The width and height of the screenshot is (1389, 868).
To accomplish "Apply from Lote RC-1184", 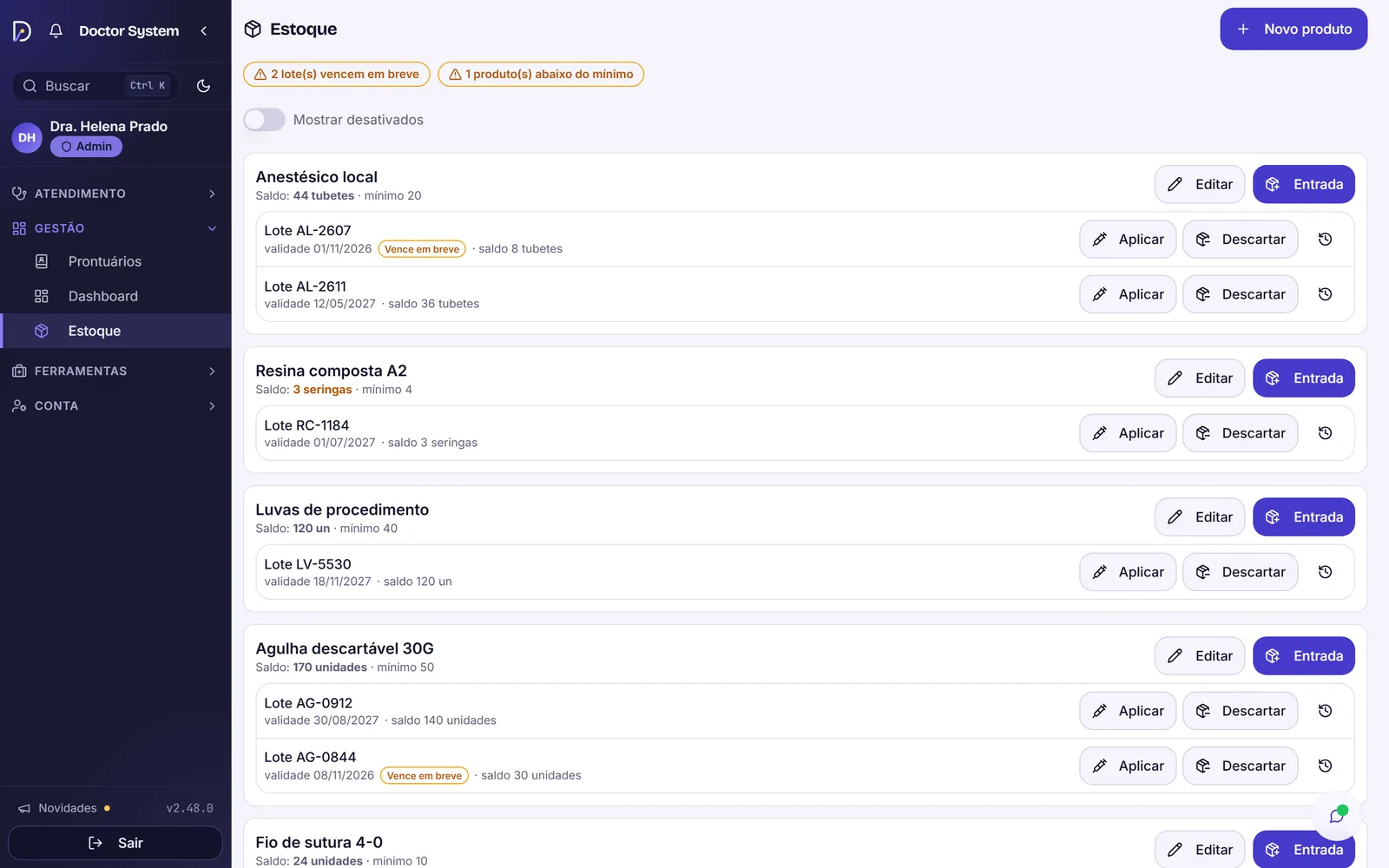I will click(1128, 433).
